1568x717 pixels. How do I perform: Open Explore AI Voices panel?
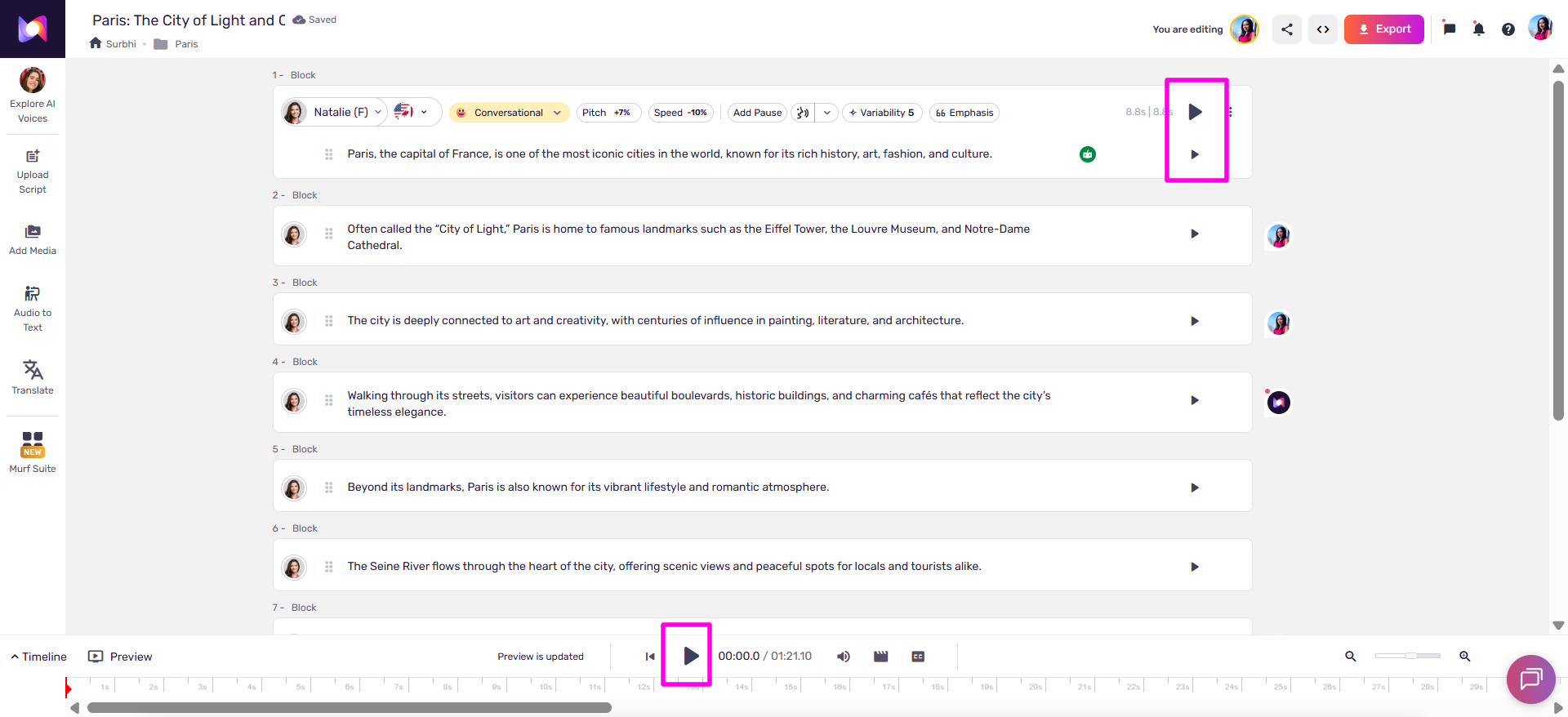(33, 96)
